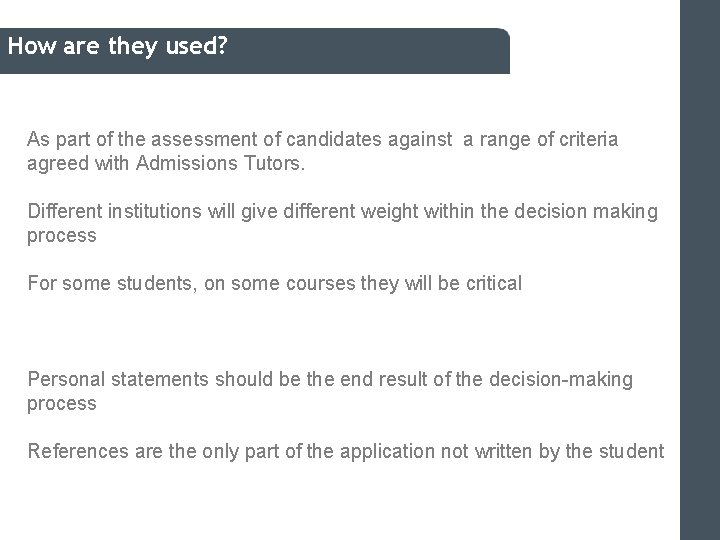Click the line starting 'Different institutions will give'

coord(342,212)
